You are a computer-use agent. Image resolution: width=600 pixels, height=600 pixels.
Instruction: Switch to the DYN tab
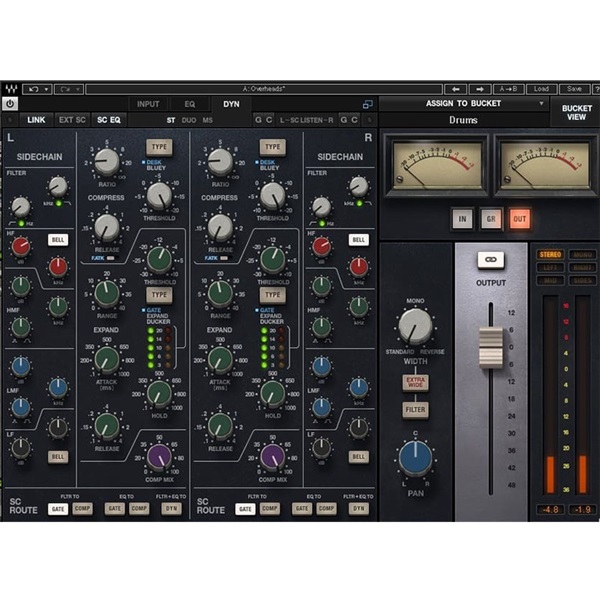[231, 104]
